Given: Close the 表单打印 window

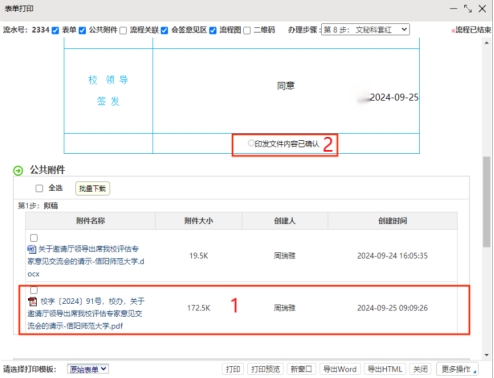Looking at the screenshot, I should tap(482, 9).
